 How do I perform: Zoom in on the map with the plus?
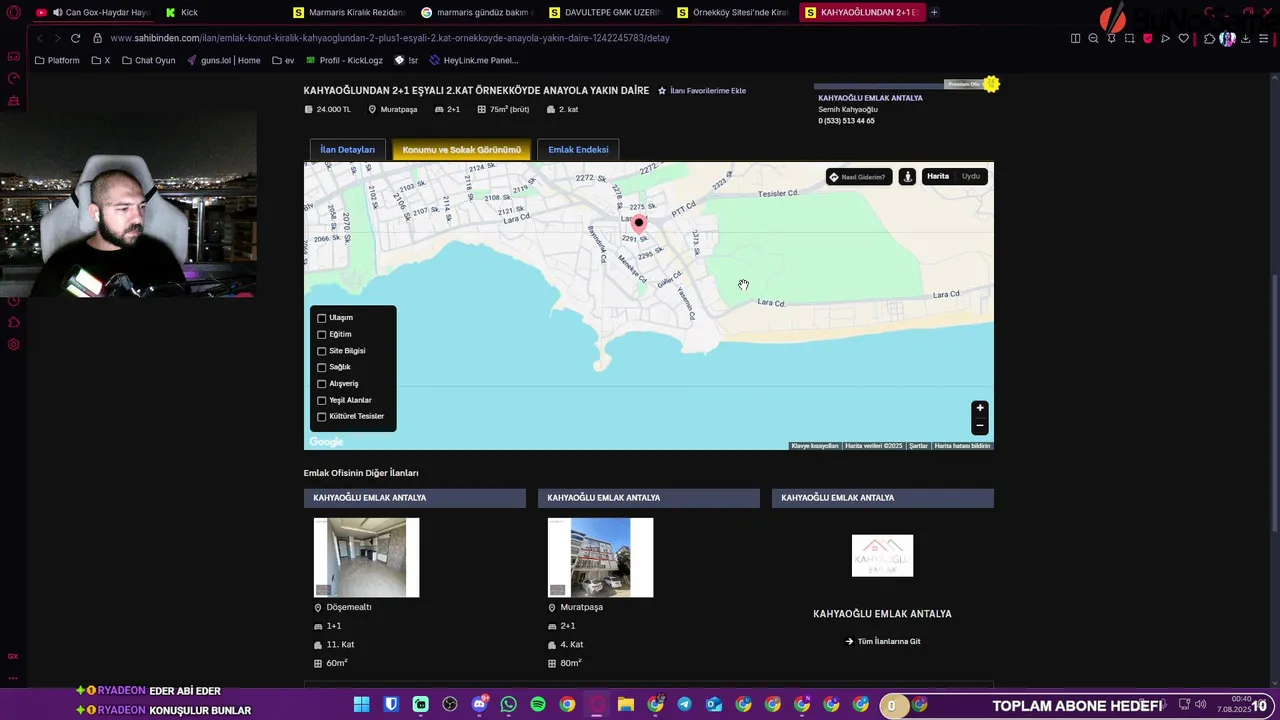click(980, 408)
